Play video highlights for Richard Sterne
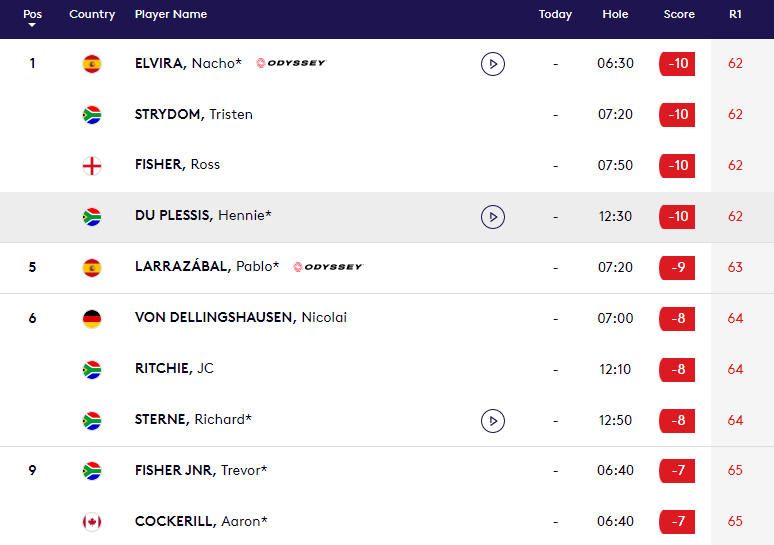Screen dimensions: 774x545 click(492, 420)
